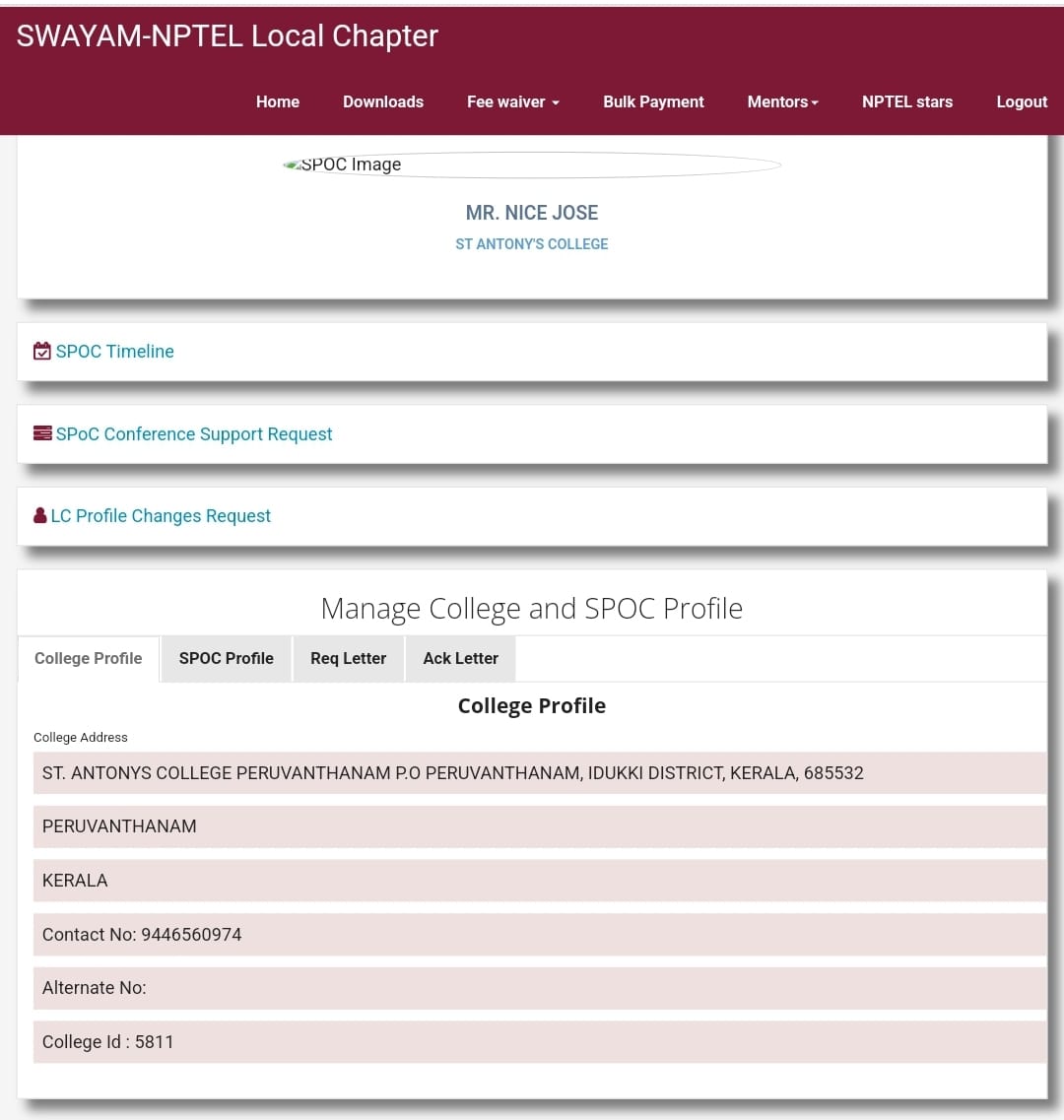Open the SPoC Conference Support Request link text
Screen dimensions: 1064x1120
point(194,434)
